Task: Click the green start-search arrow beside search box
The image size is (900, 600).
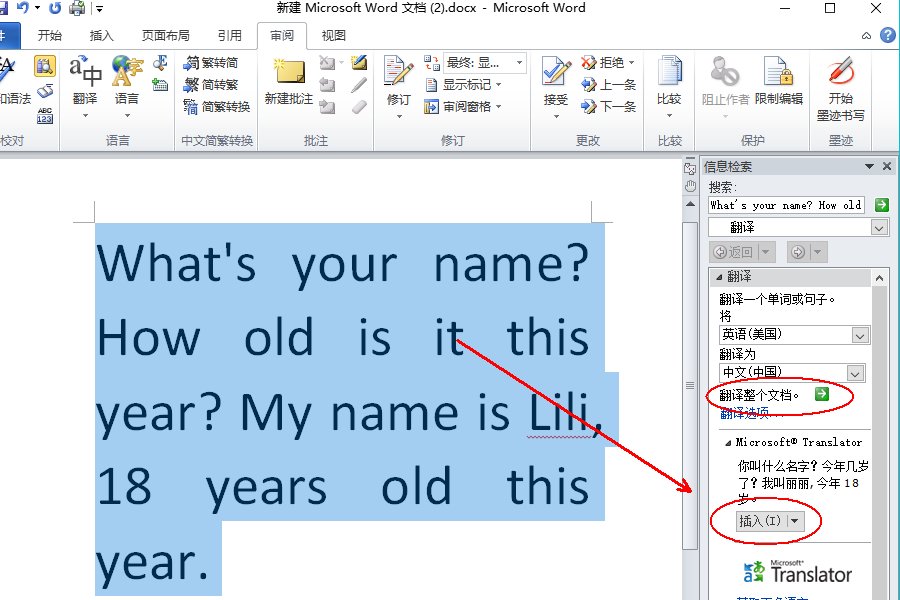Action: click(x=881, y=205)
